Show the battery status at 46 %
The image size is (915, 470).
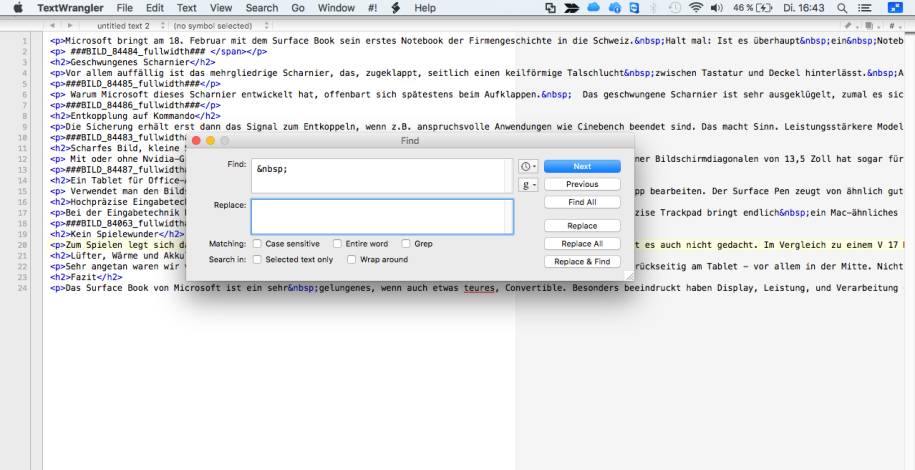point(752,8)
